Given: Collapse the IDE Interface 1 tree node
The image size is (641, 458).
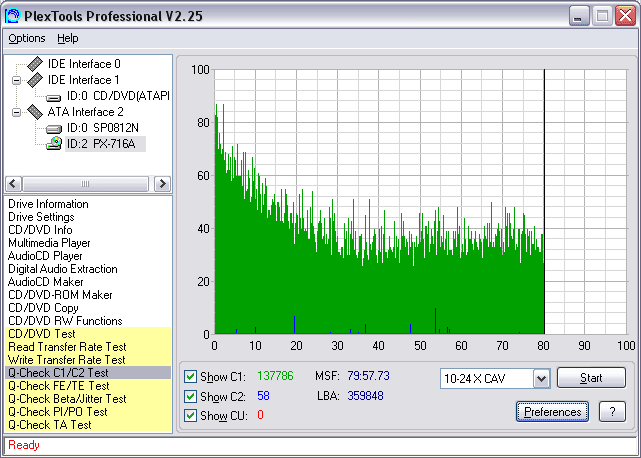Looking at the screenshot, I should click(16, 80).
